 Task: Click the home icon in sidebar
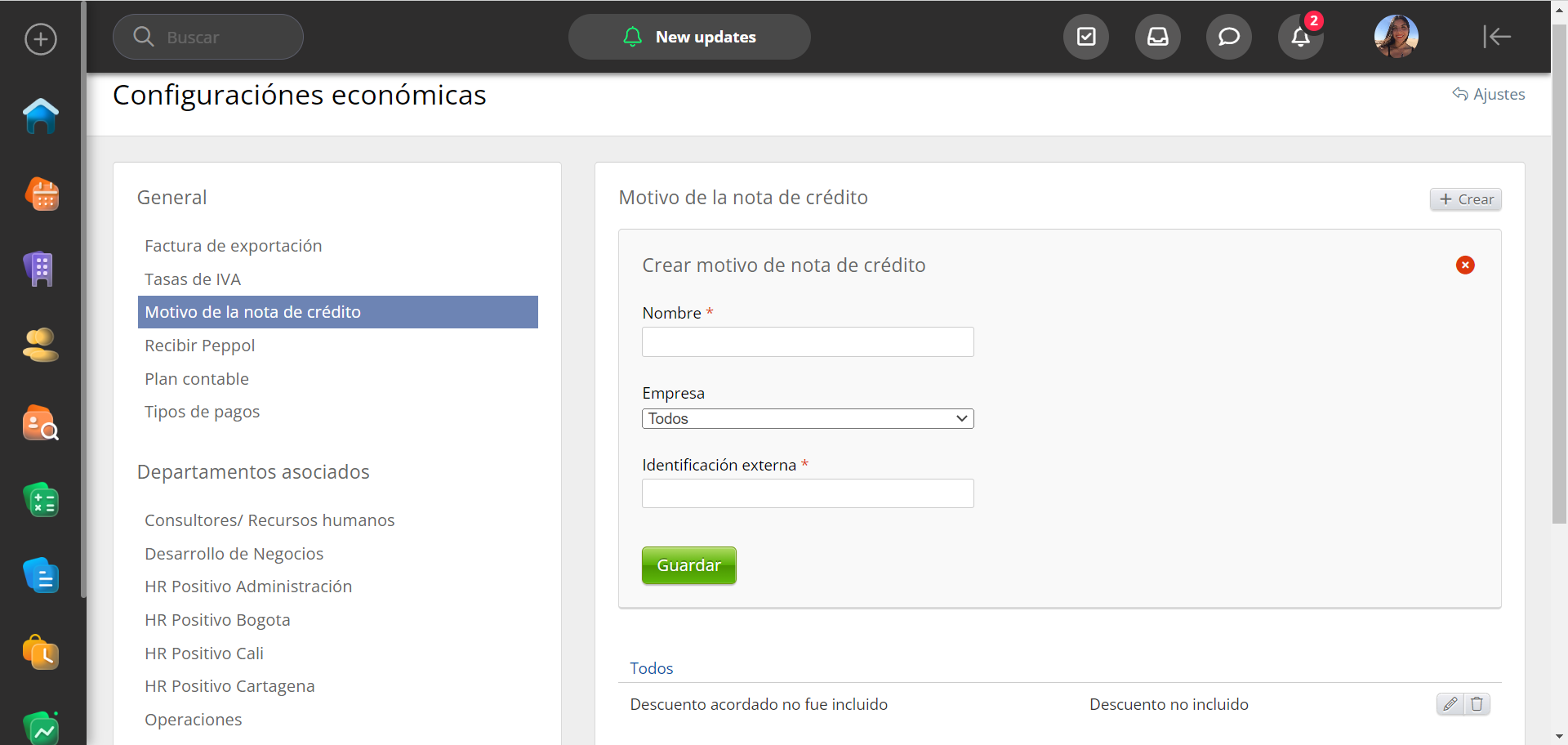[40, 116]
